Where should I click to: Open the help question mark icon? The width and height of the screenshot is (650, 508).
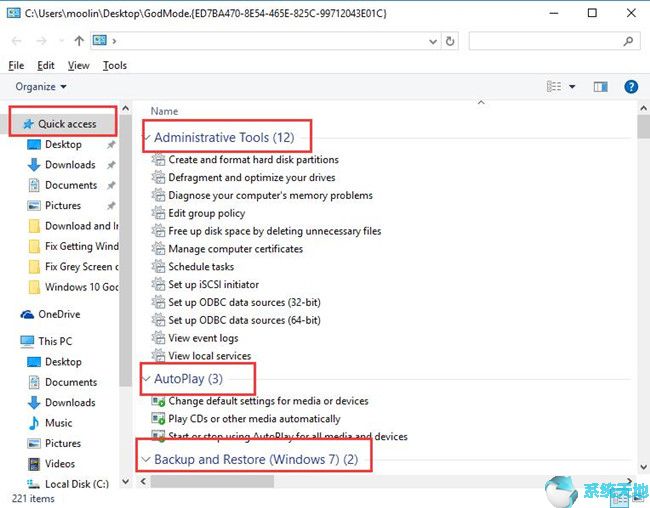(631, 87)
